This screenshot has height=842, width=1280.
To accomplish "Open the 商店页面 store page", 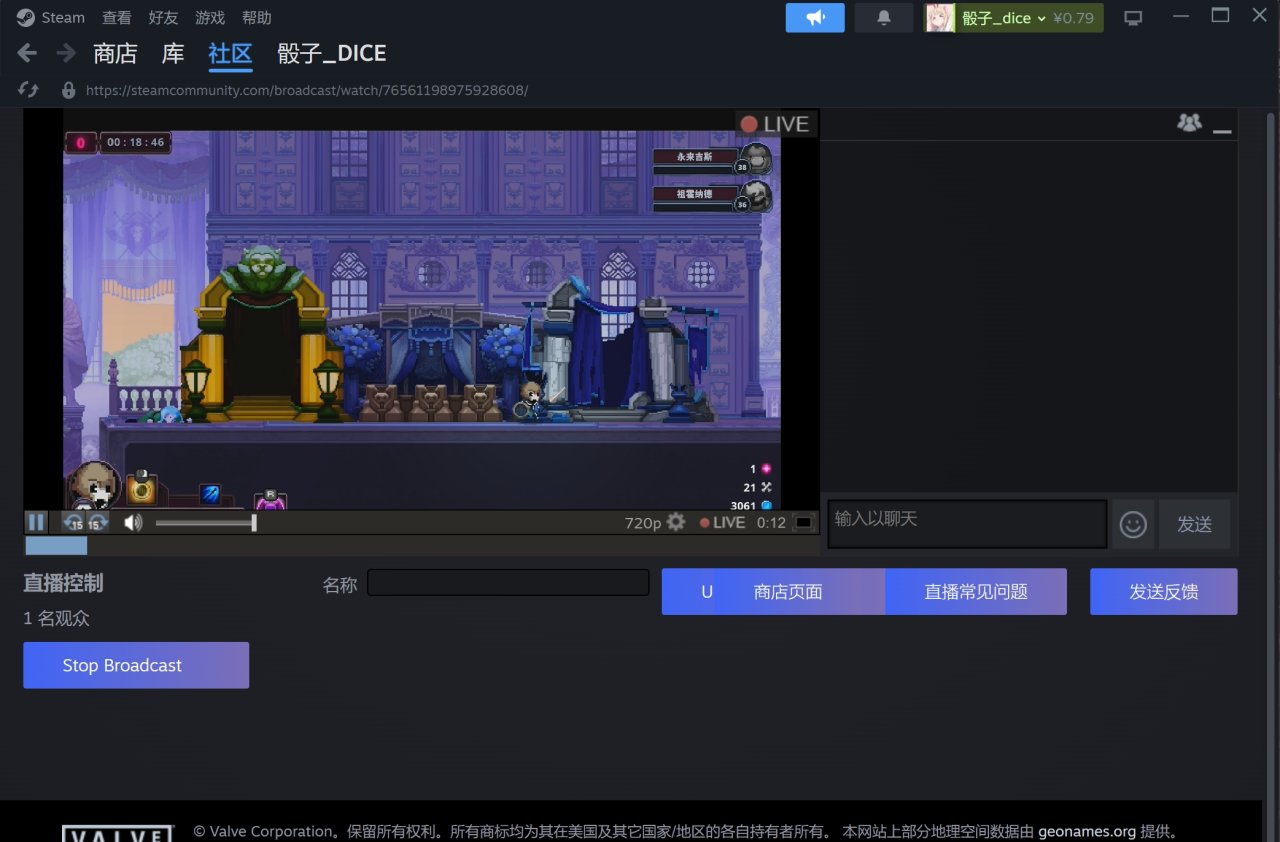I will (x=788, y=592).
